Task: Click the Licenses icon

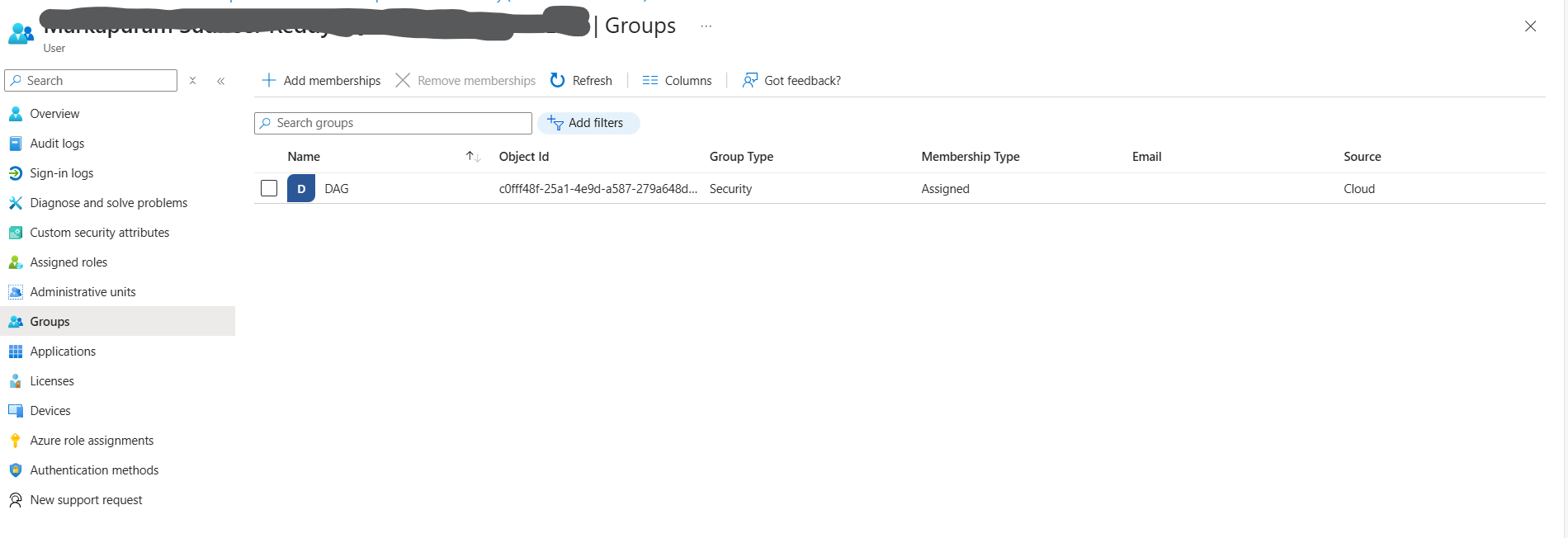Action: point(16,381)
